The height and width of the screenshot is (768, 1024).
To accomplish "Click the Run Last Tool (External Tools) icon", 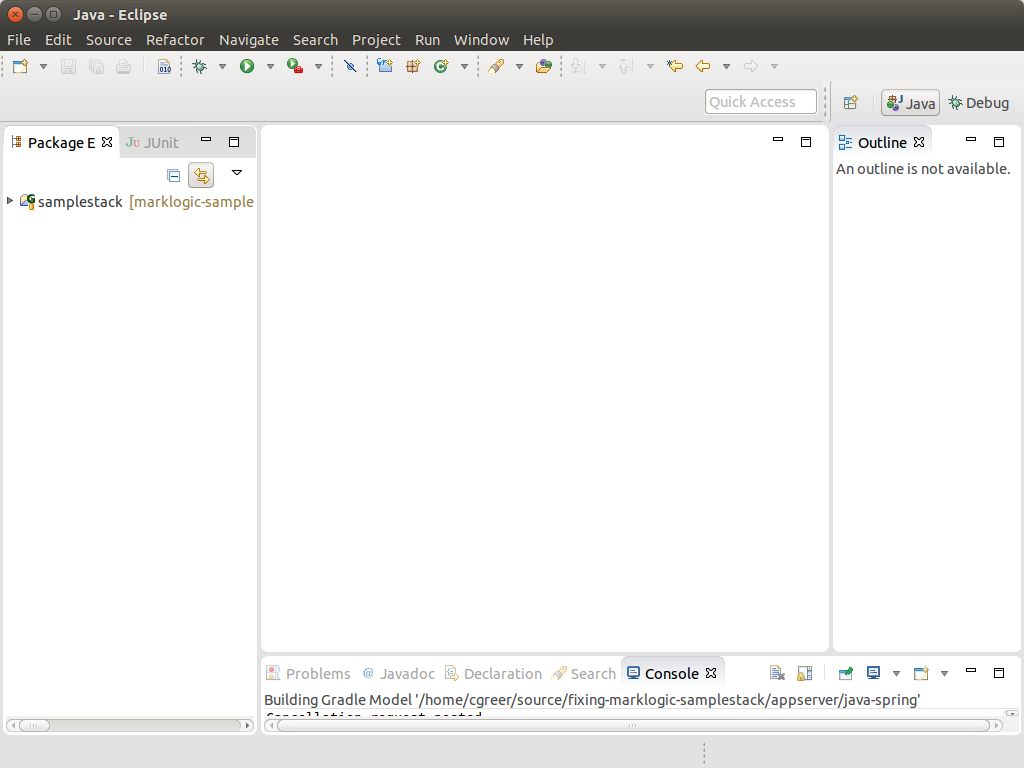I will tap(295, 66).
